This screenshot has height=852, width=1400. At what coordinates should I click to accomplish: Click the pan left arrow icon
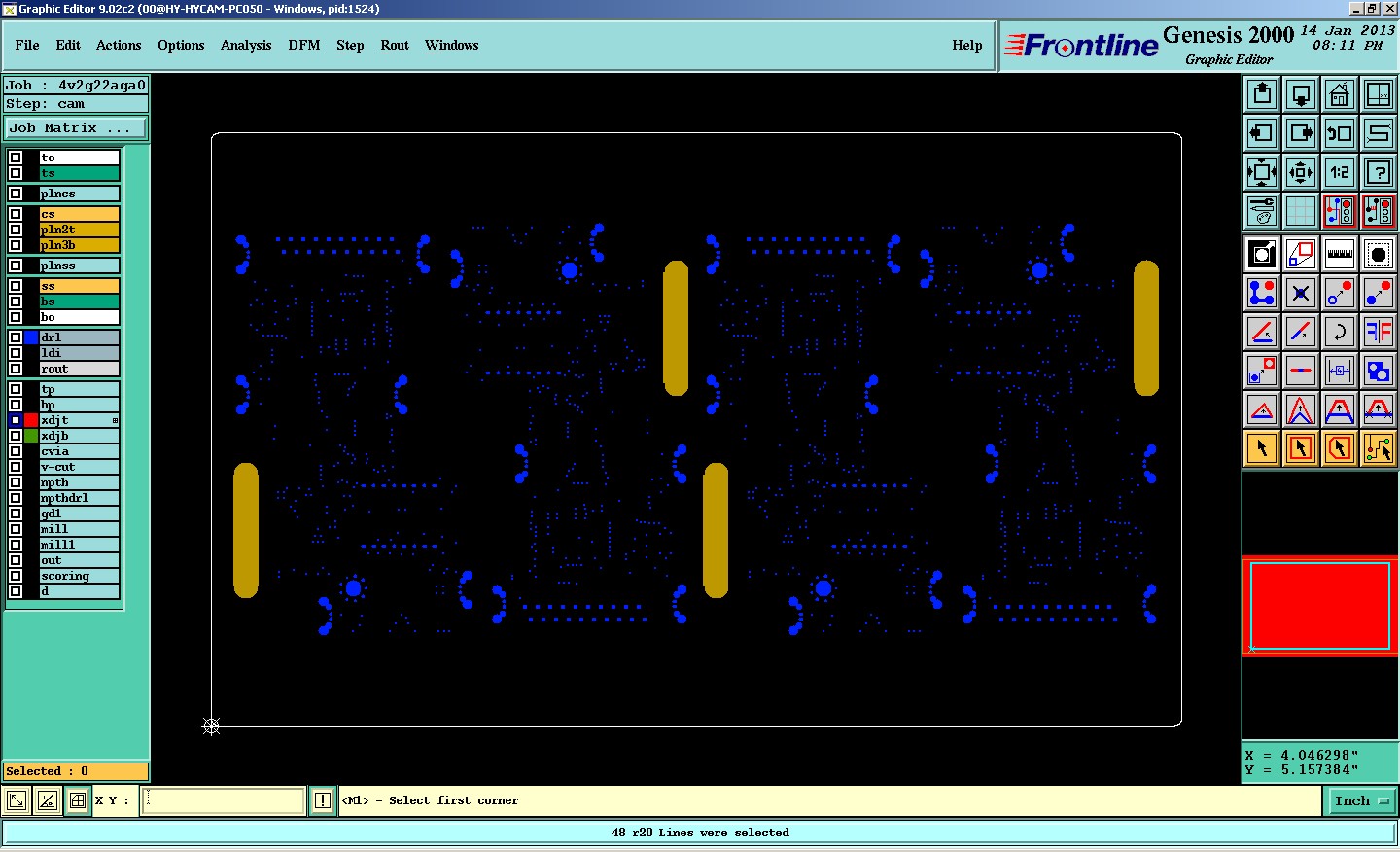pos(1262,133)
